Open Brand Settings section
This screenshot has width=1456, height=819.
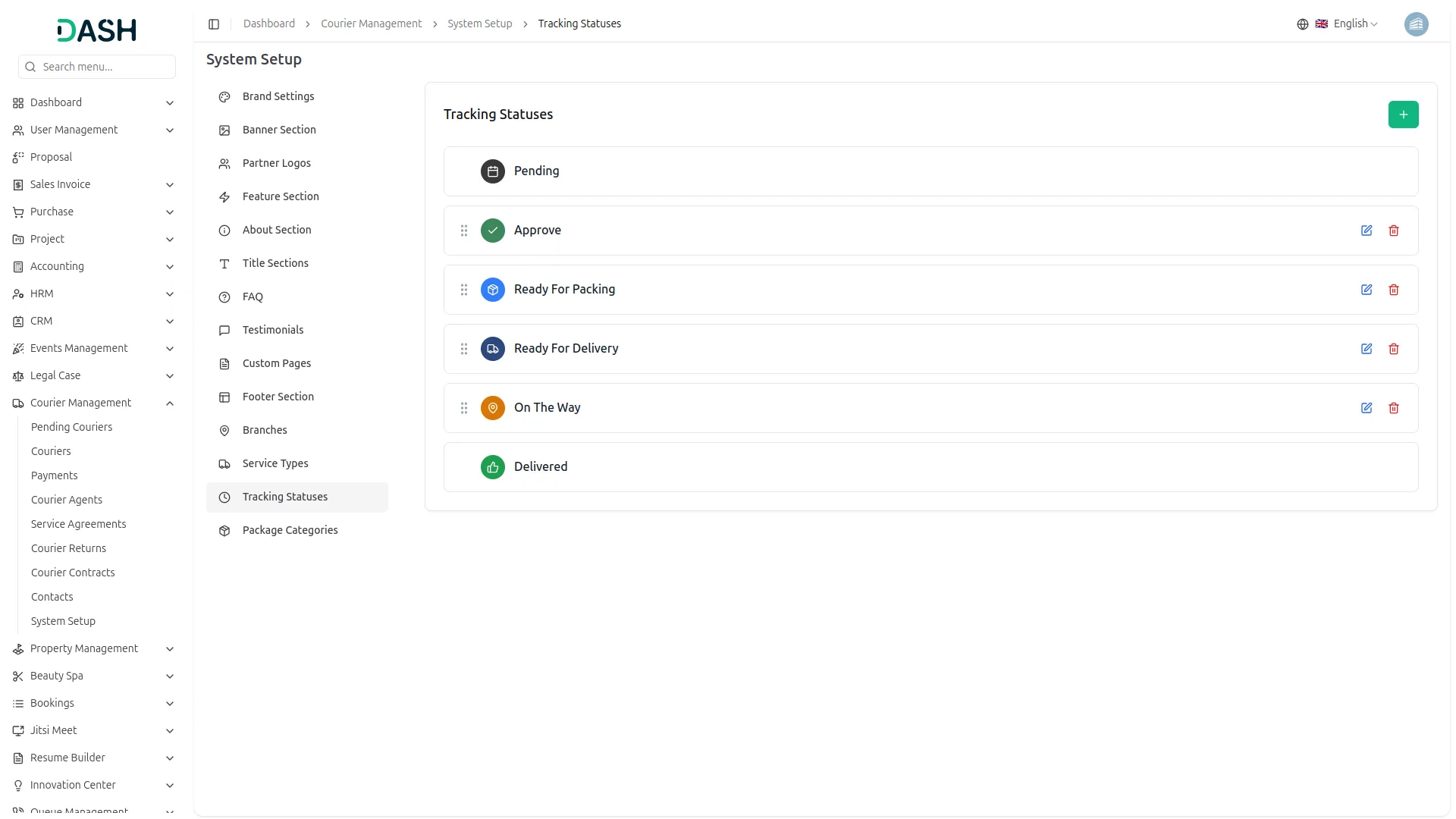(x=278, y=96)
